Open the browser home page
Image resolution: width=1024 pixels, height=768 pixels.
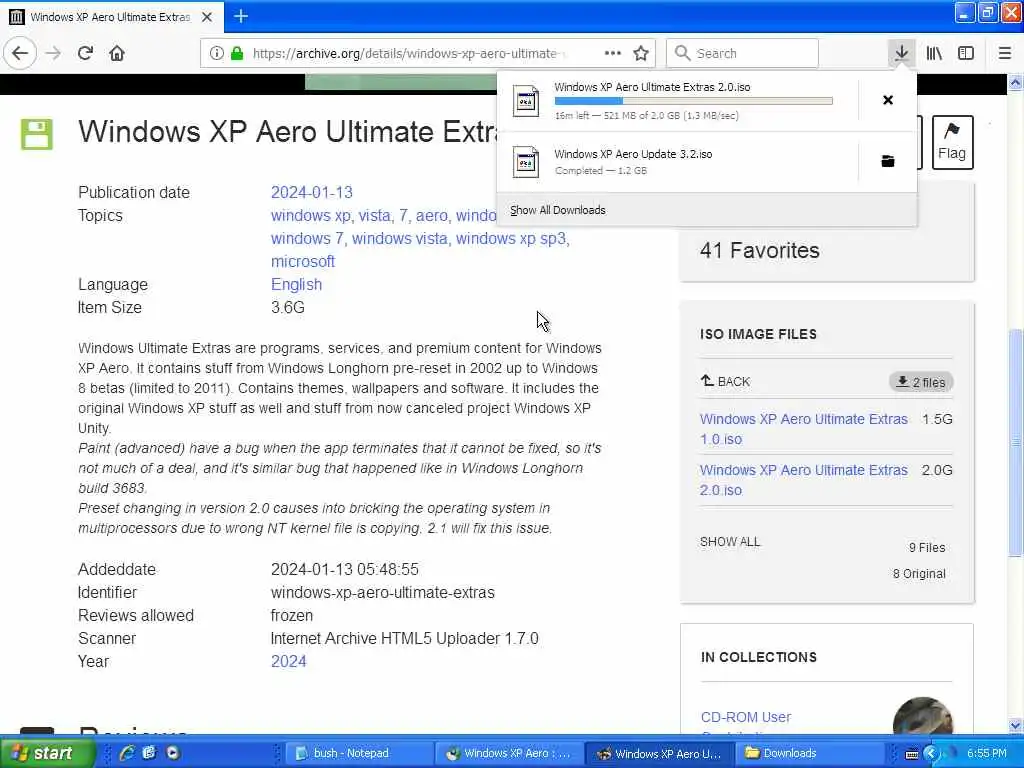click(x=117, y=54)
